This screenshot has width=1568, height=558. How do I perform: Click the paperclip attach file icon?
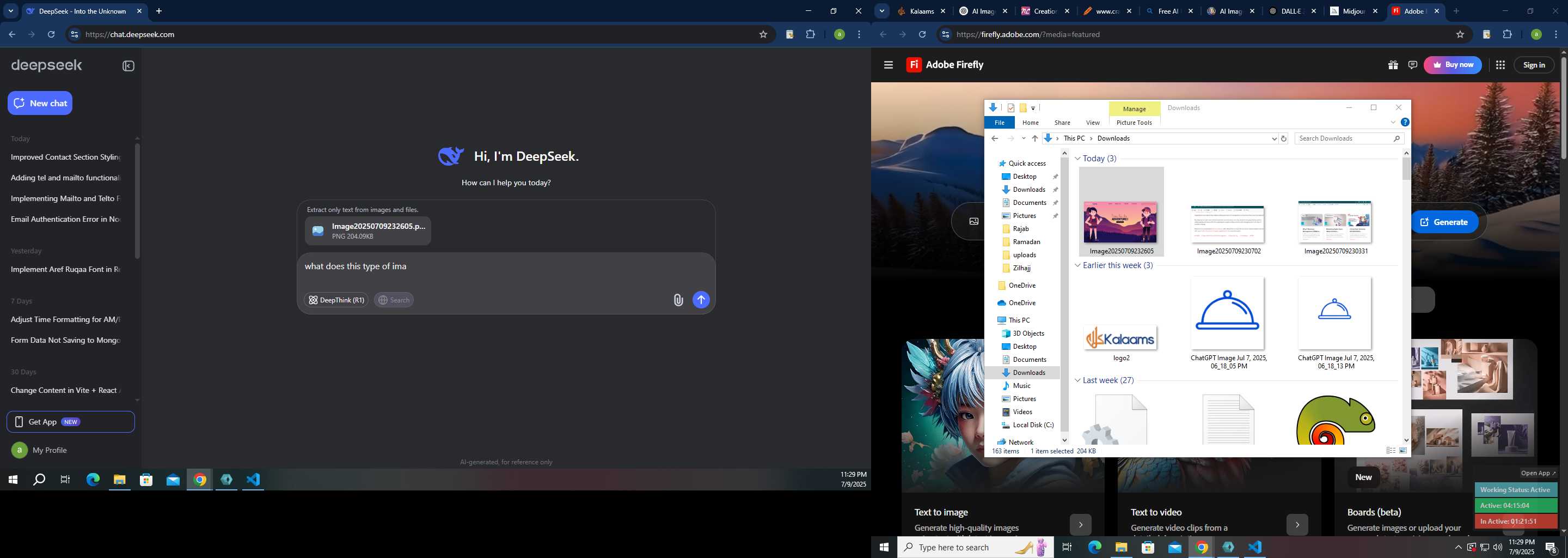click(678, 300)
